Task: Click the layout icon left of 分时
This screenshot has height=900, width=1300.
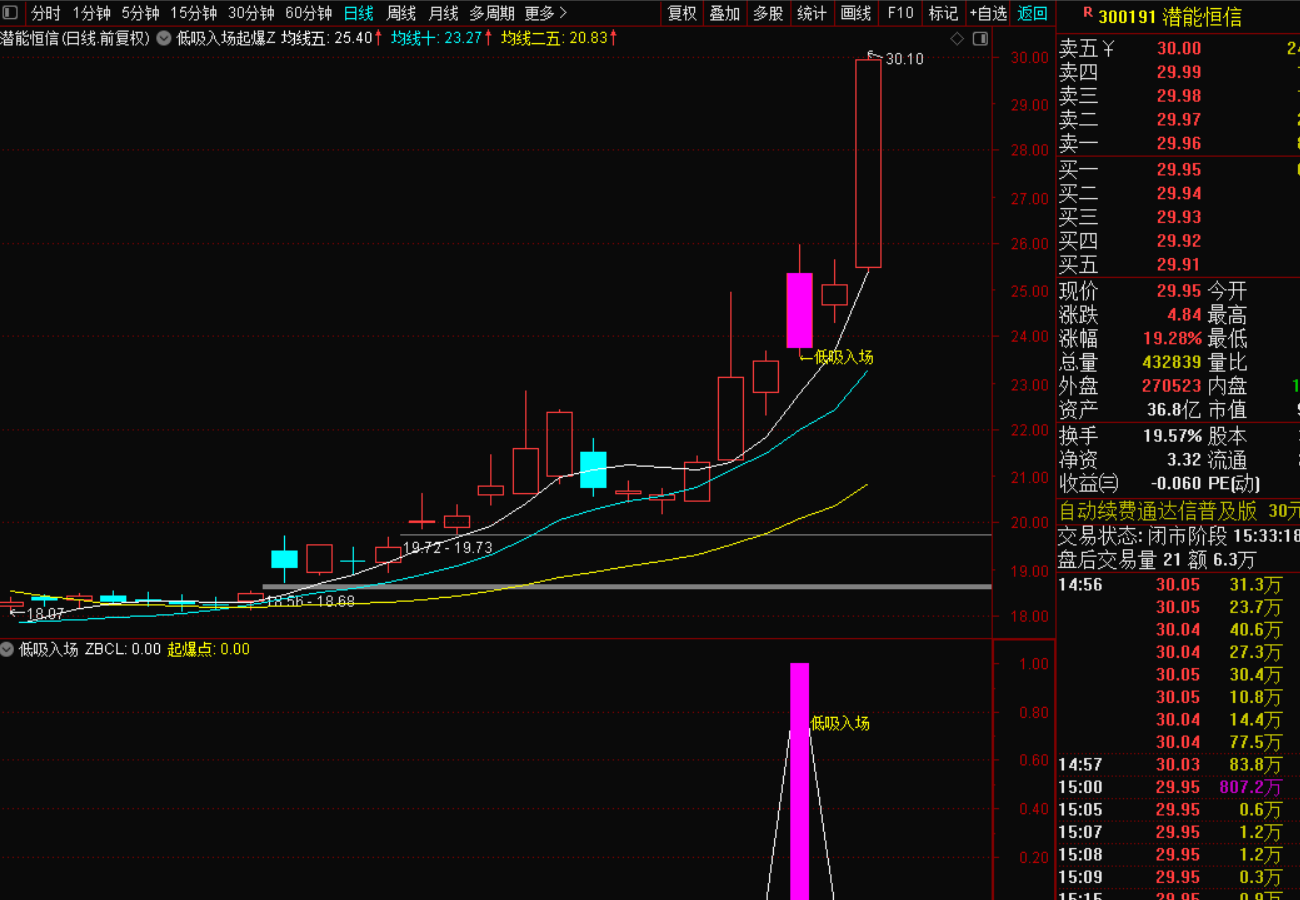Action: [10, 13]
